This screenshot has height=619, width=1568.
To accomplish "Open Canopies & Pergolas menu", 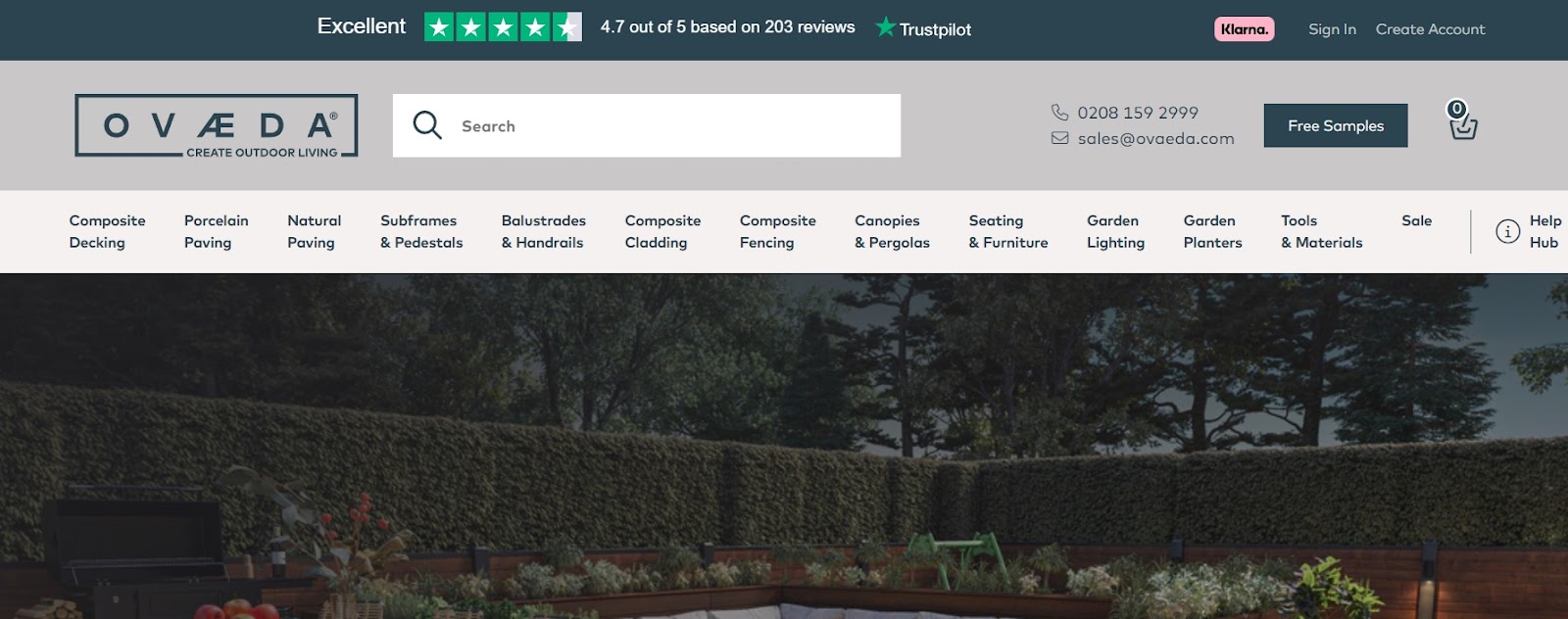I will tap(892, 231).
